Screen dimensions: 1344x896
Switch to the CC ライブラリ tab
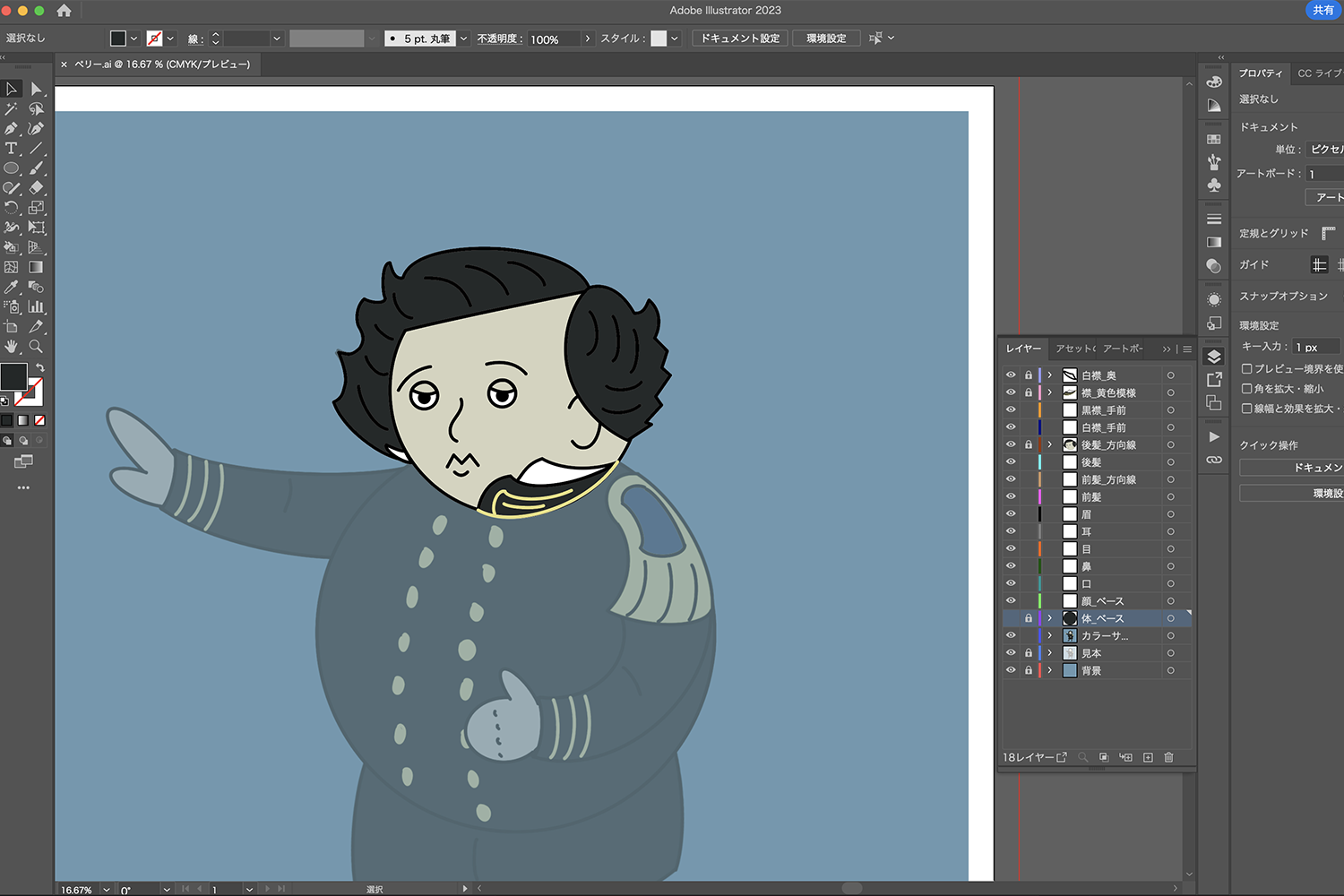pos(1320,73)
